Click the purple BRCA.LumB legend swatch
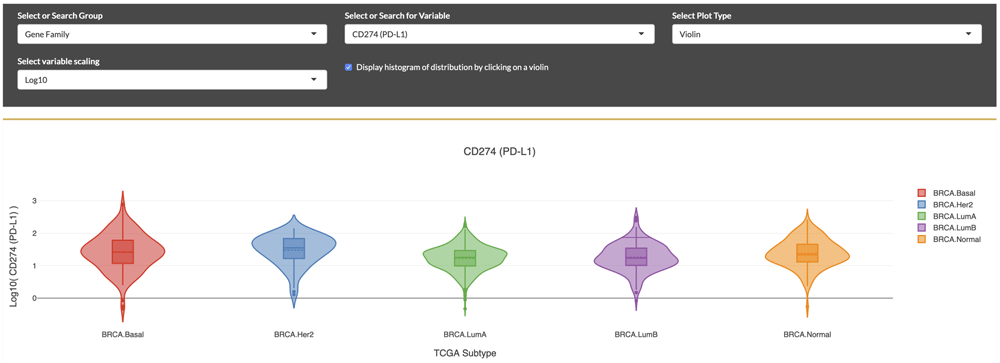Image resolution: width=1000 pixels, height=363 pixels. [921, 228]
